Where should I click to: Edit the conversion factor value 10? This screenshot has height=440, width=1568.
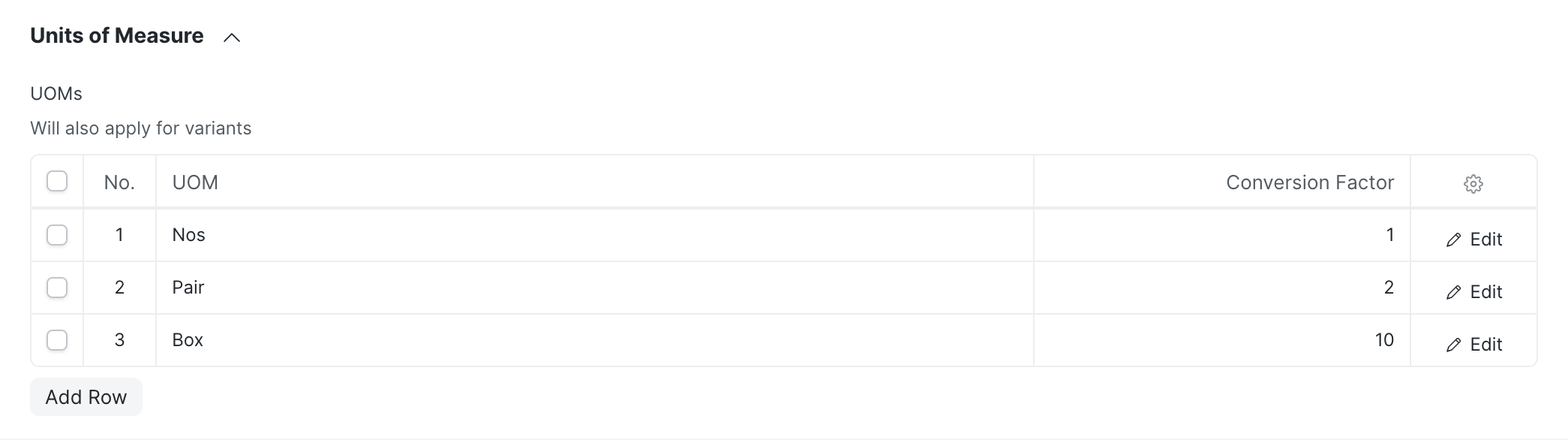pos(1383,340)
